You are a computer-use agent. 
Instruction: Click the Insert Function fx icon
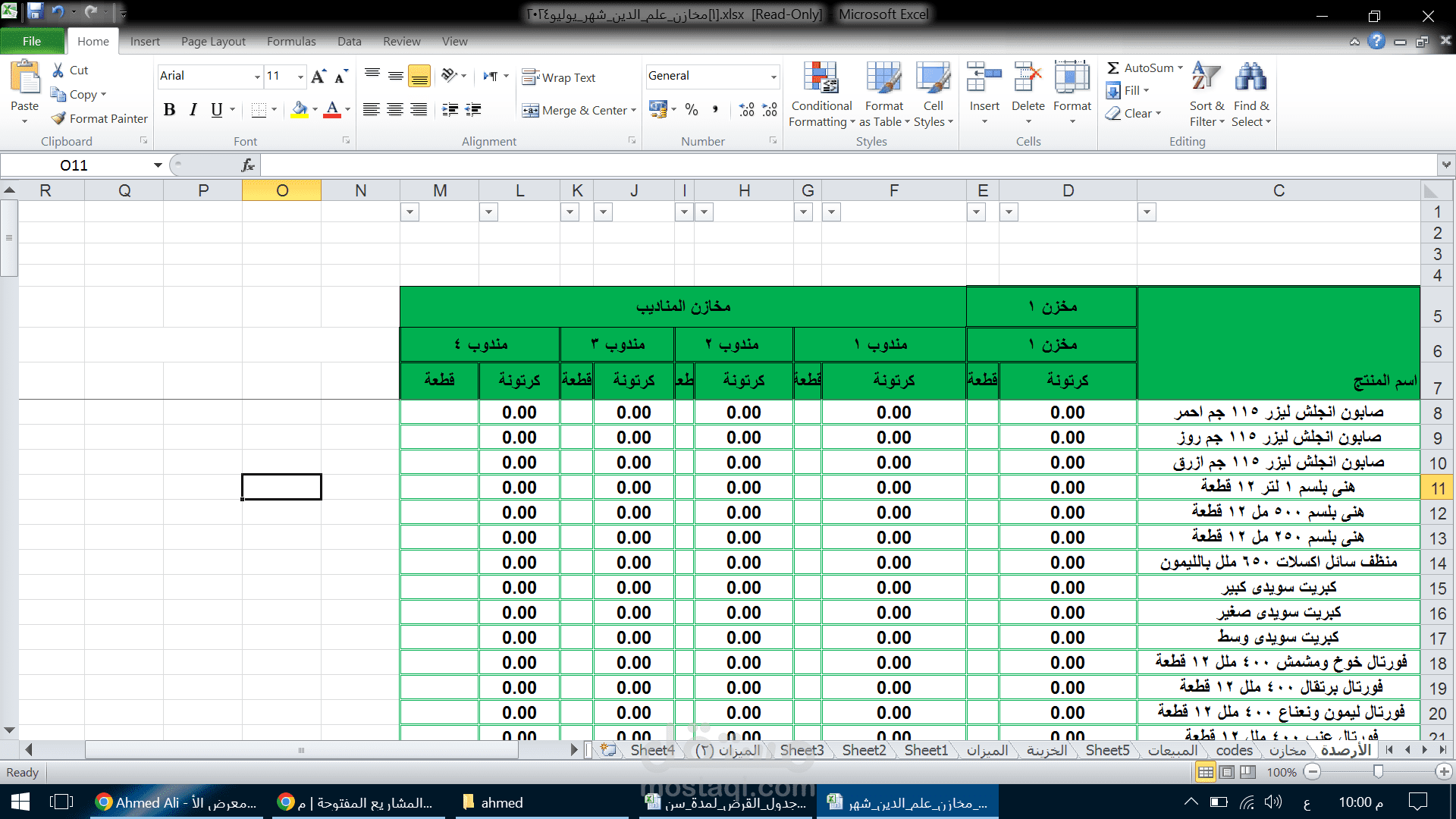[248, 165]
